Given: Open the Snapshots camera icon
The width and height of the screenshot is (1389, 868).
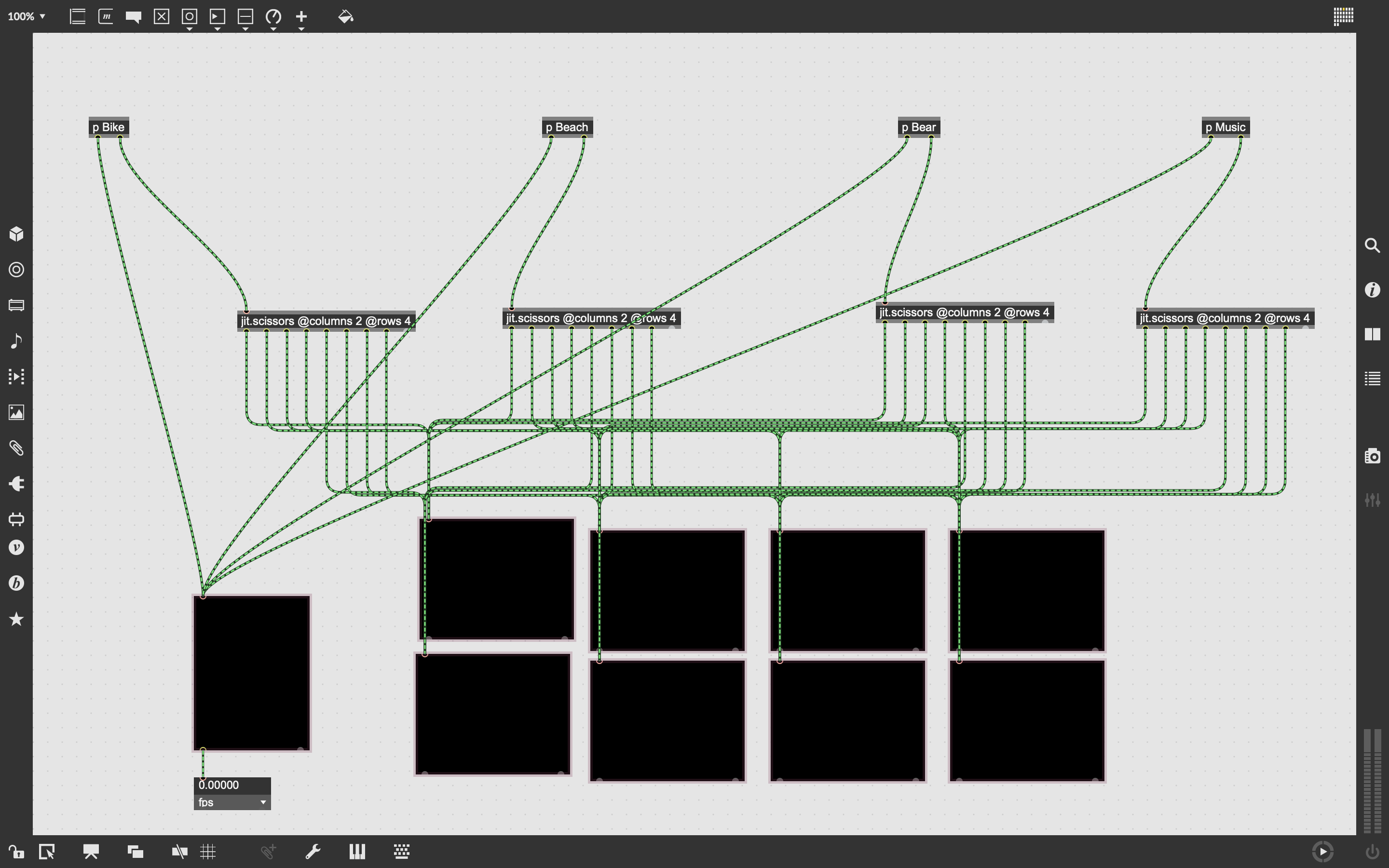Looking at the screenshot, I should pos(1372,456).
